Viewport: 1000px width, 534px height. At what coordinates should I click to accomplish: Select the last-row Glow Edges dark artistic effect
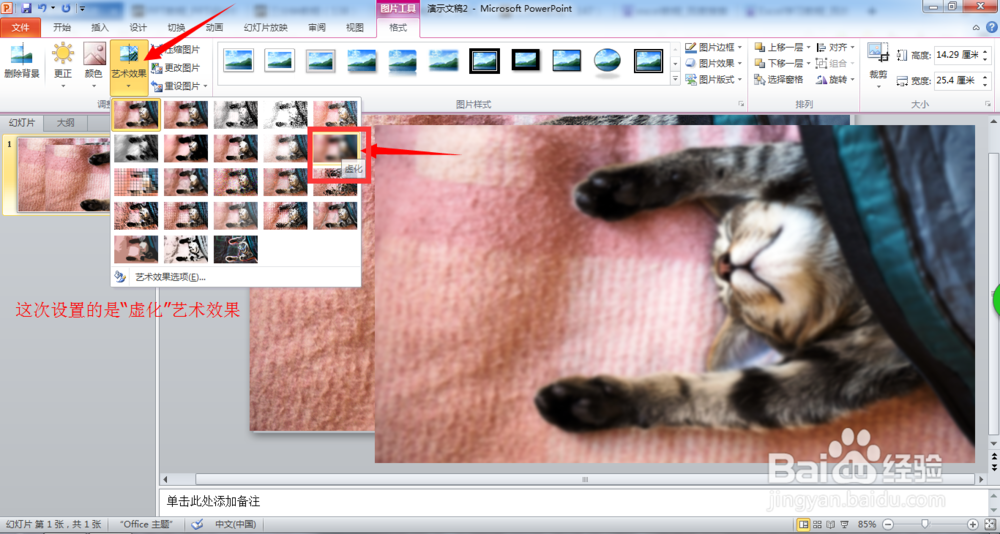(x=236, y=249)
